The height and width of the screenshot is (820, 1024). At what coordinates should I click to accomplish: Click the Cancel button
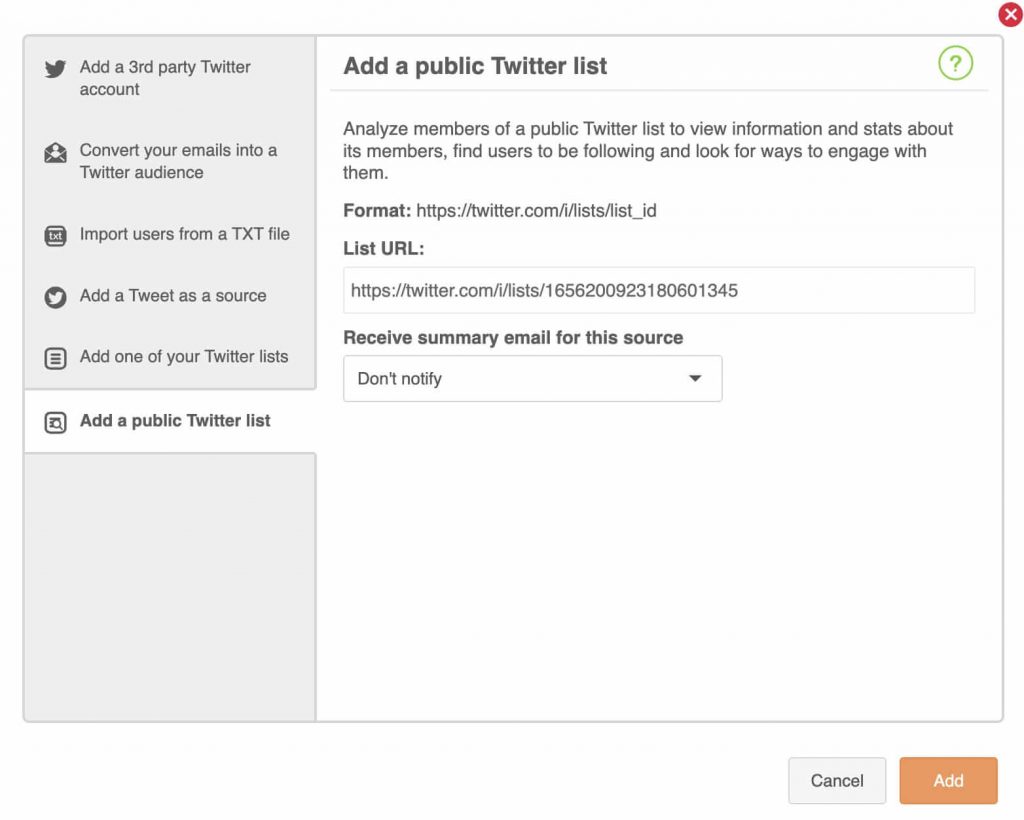click(837, 780)
